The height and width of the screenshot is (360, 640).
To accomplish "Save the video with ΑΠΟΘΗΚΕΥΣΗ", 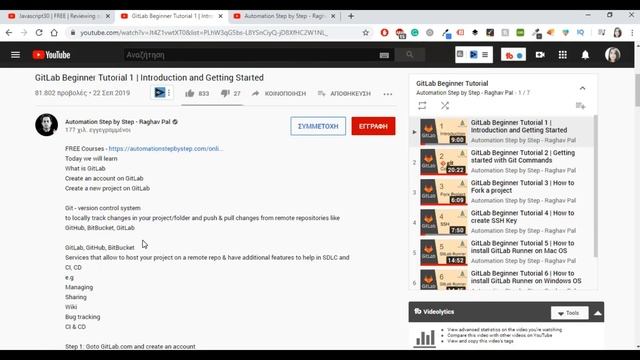I will [344, 93].
